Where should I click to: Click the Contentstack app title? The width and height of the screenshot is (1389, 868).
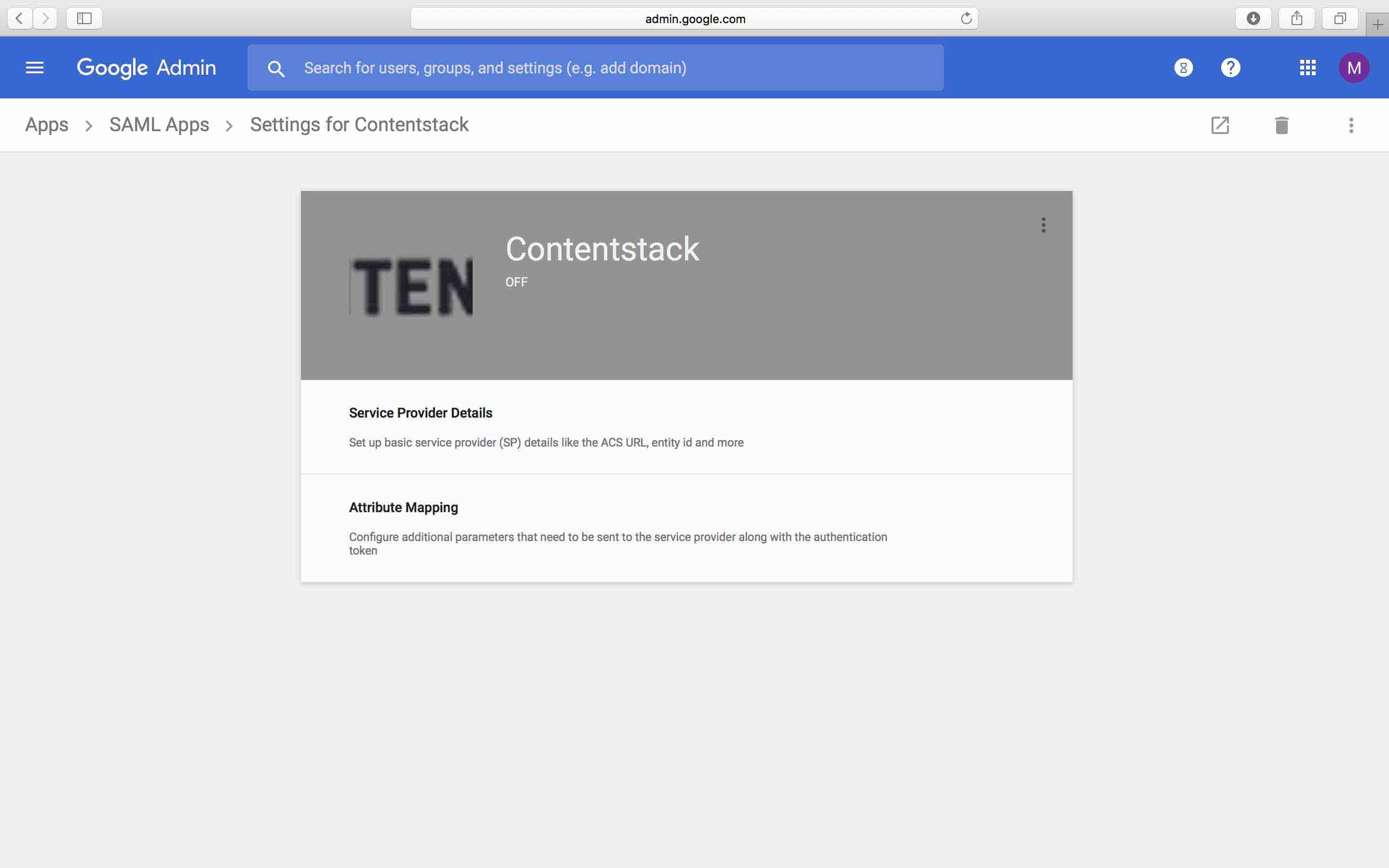point(602,248)
